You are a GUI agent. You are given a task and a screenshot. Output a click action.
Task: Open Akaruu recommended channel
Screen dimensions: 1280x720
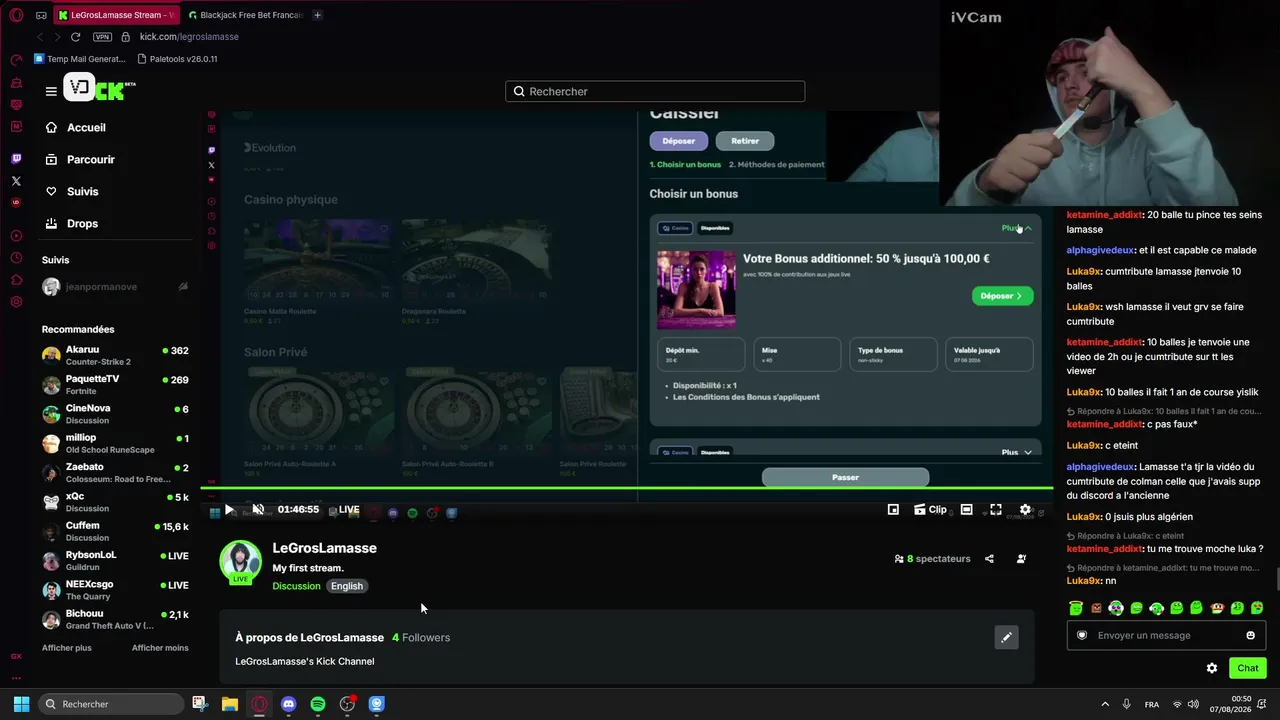pos(115,356)
